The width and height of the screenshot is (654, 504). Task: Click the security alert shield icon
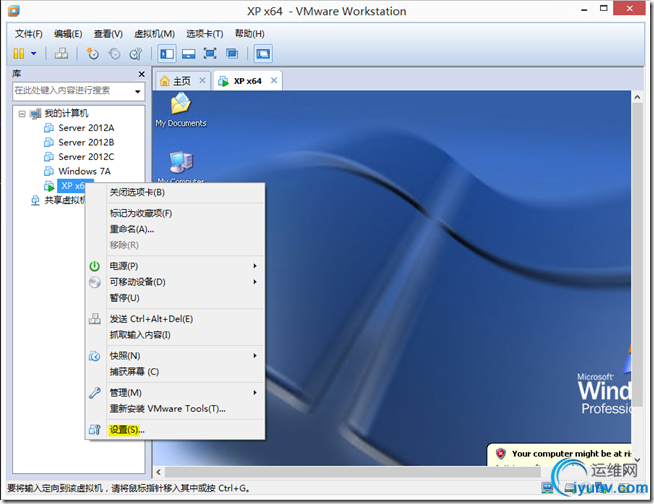pos(501,454)
